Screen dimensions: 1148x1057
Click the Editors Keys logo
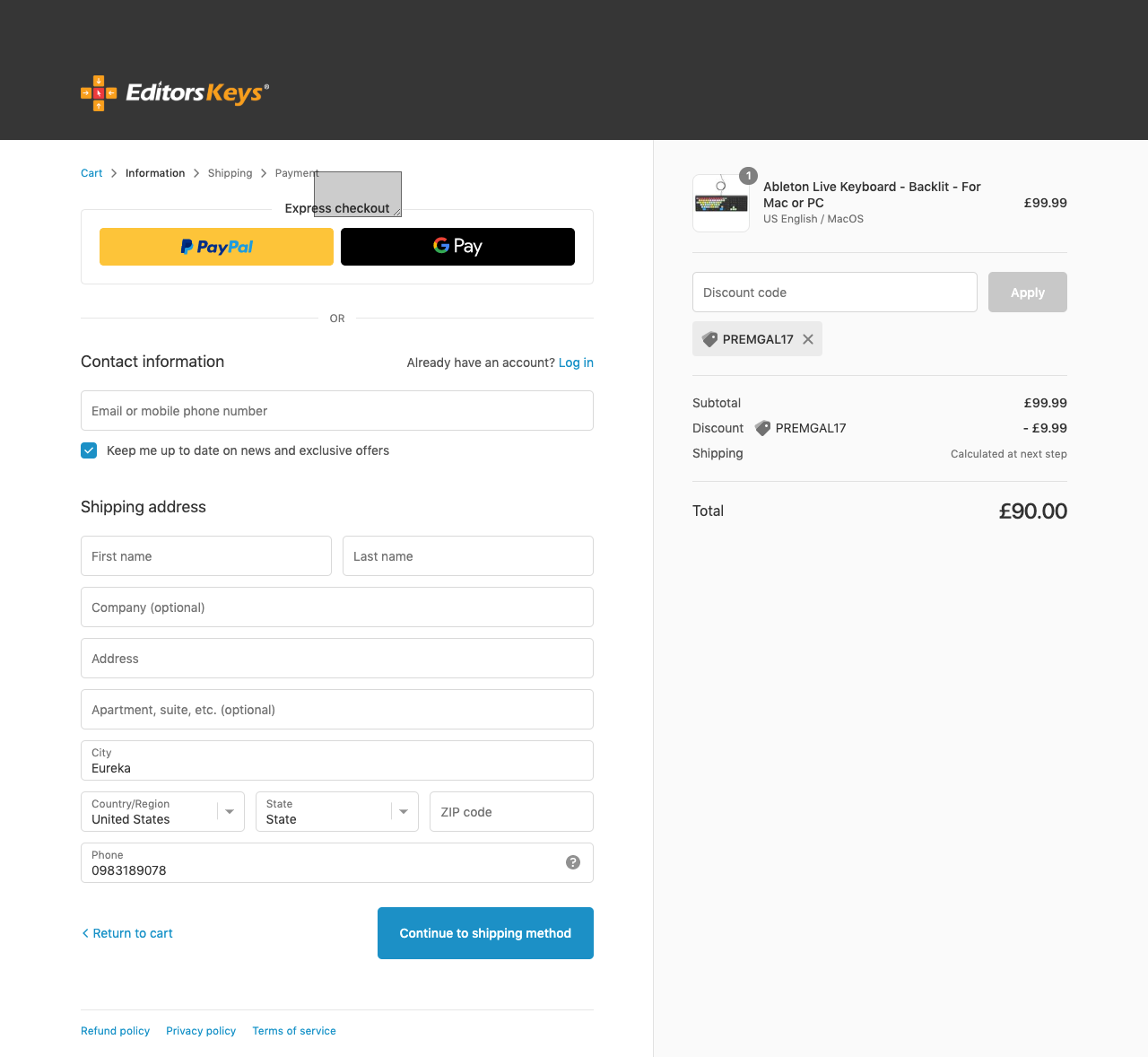tap(175, 93)
